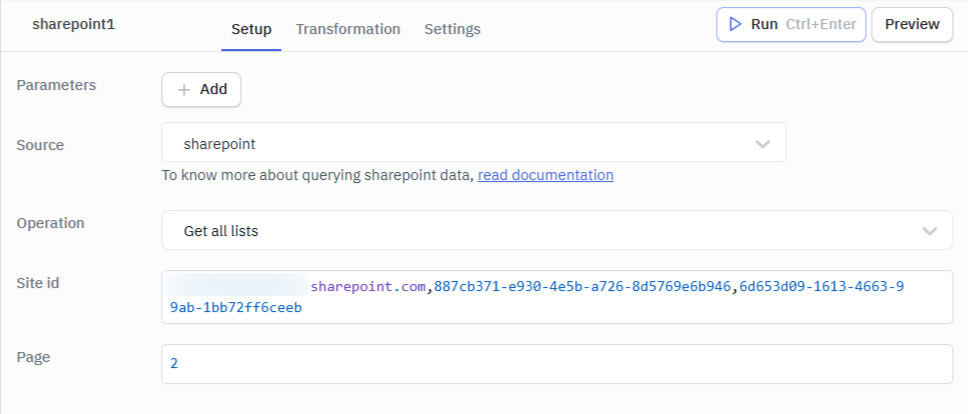Viewport: 968px width, 414px height.
Task: Click the play triangle icon in Run
Action: tap(735, 24)
